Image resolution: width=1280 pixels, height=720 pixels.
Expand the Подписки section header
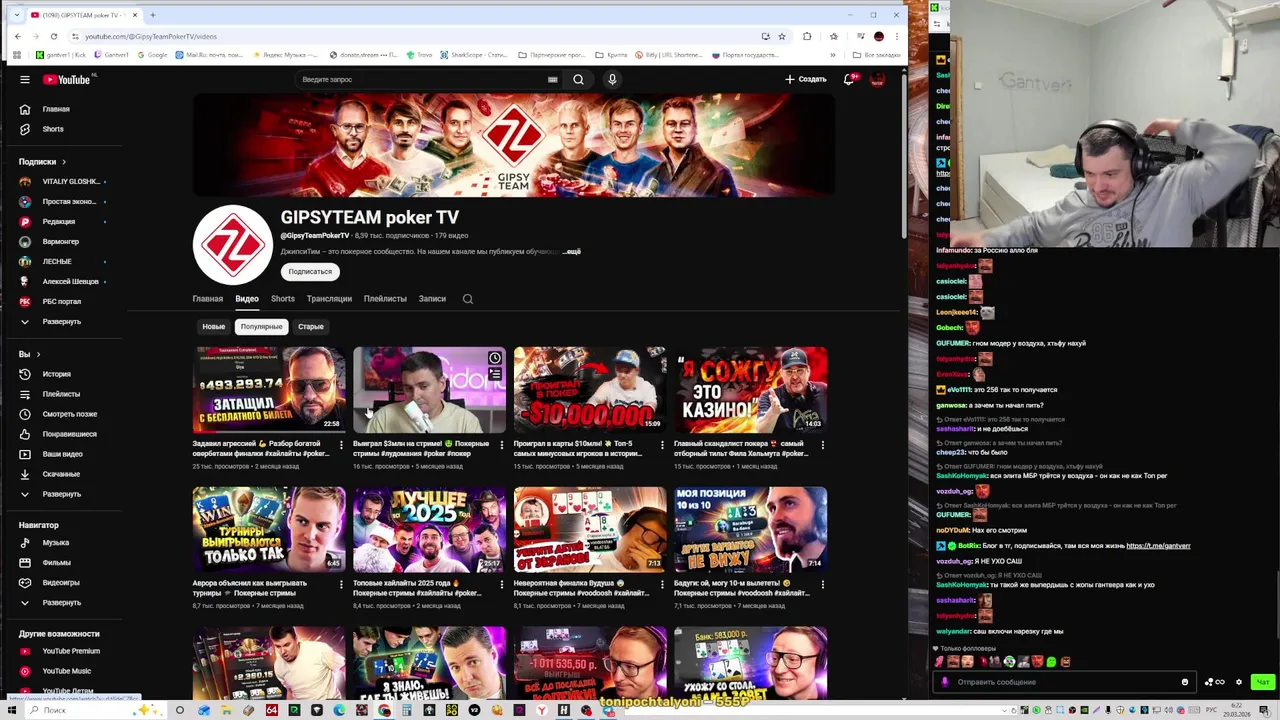coord(42,161)
